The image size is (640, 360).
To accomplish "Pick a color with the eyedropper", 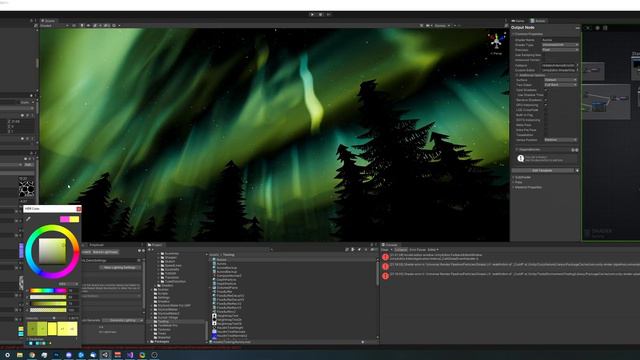I will click(28, 219).
